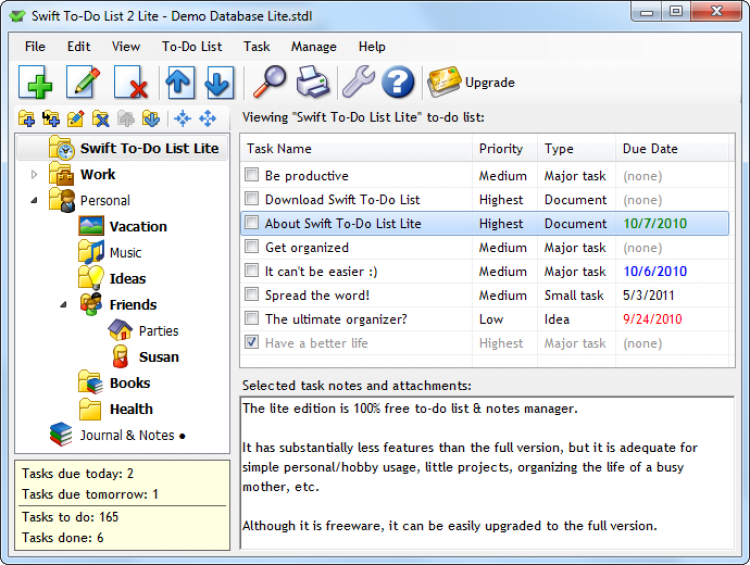Tick the 'Spread the word!' checkbox

(253, 296)
